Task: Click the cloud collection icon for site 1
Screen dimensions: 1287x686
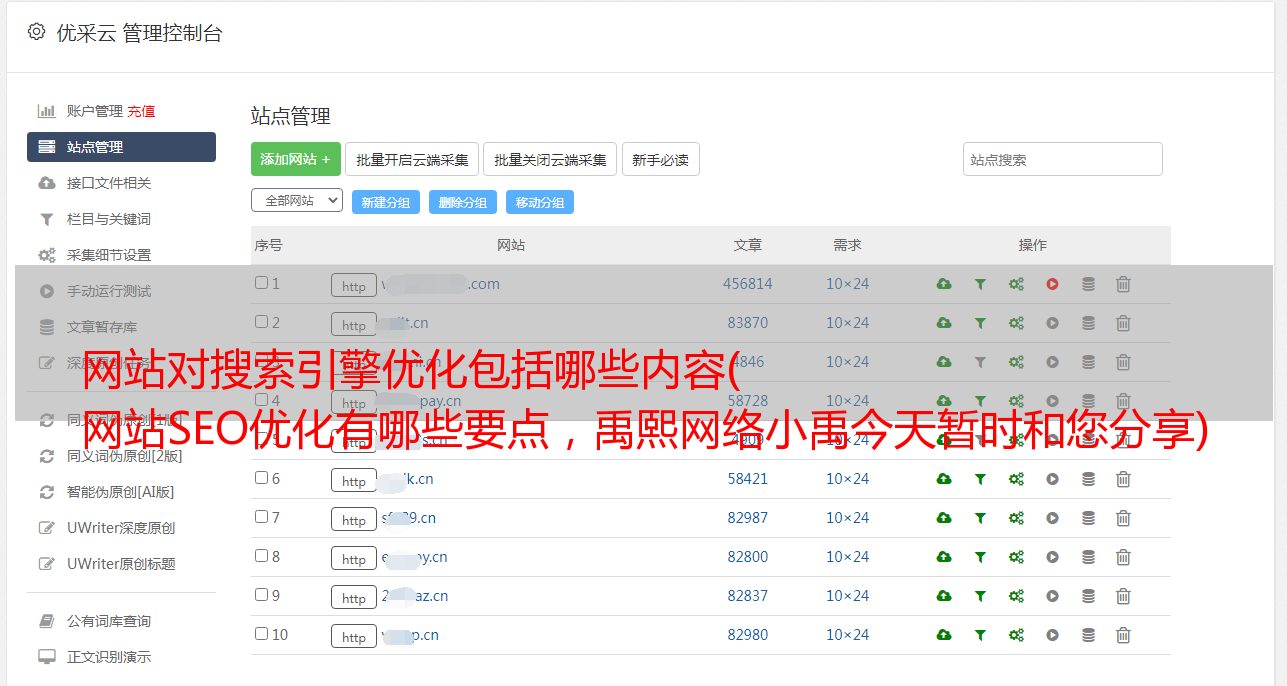Action: [x=944, y=284]
